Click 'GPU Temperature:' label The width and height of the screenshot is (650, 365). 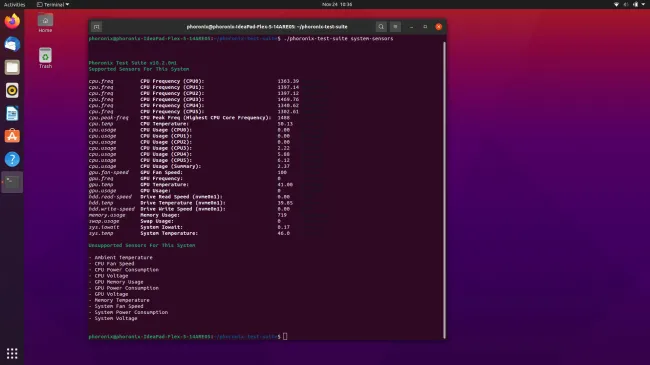click(x=164, y=185)
